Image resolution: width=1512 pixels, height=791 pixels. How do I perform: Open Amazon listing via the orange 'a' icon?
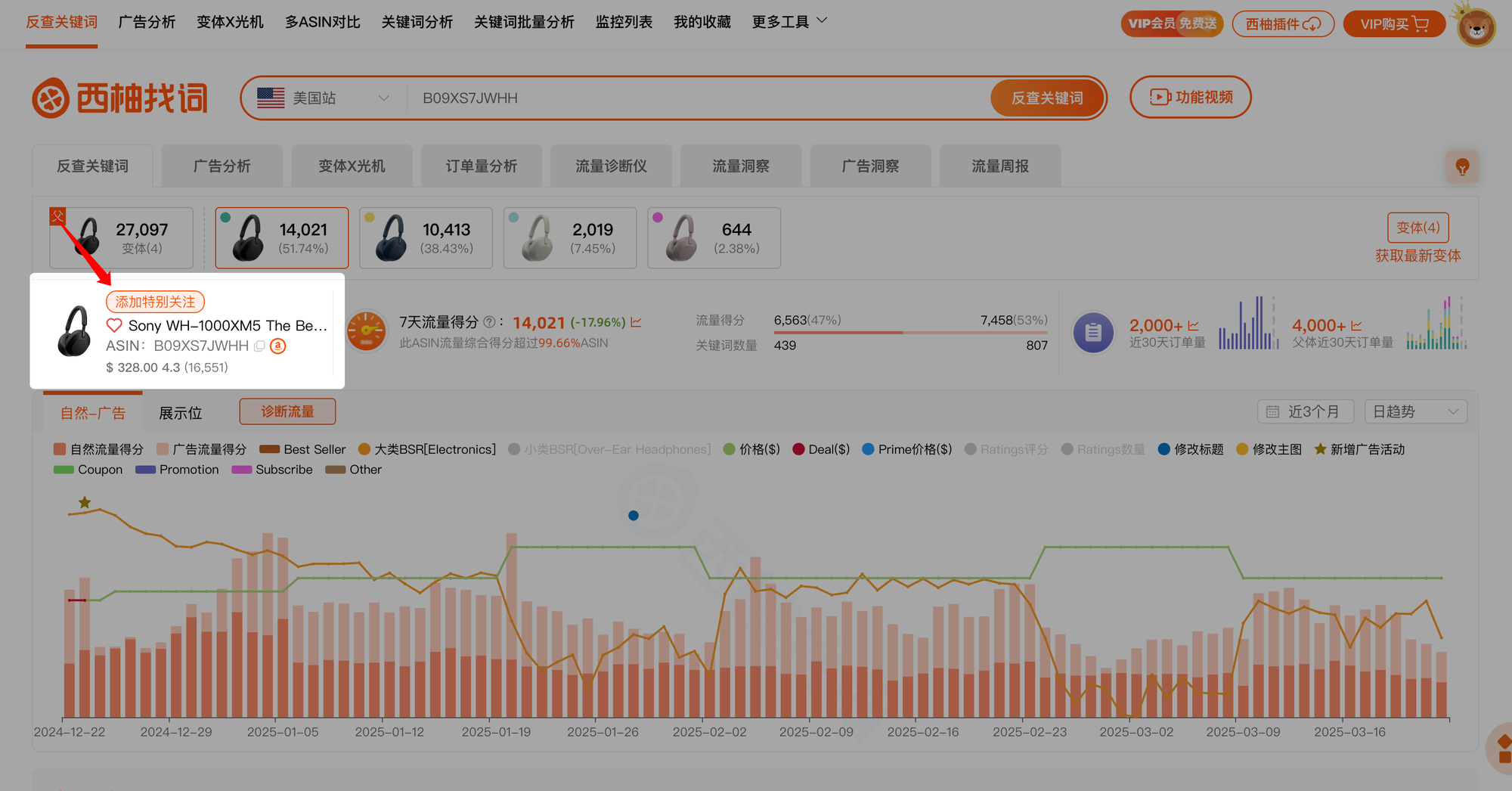point(278,346)
